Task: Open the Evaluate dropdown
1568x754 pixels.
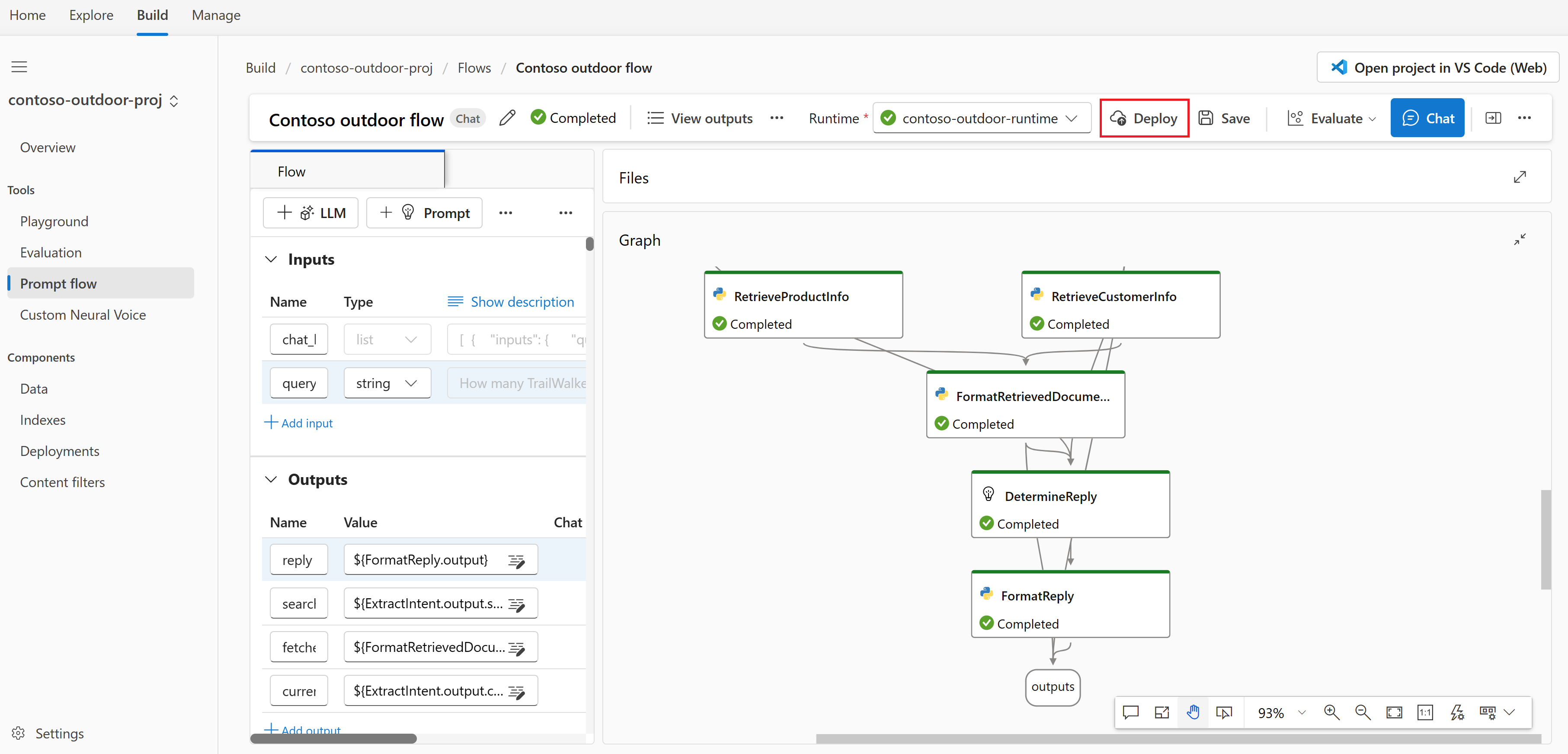Action: coord(1331,118)
